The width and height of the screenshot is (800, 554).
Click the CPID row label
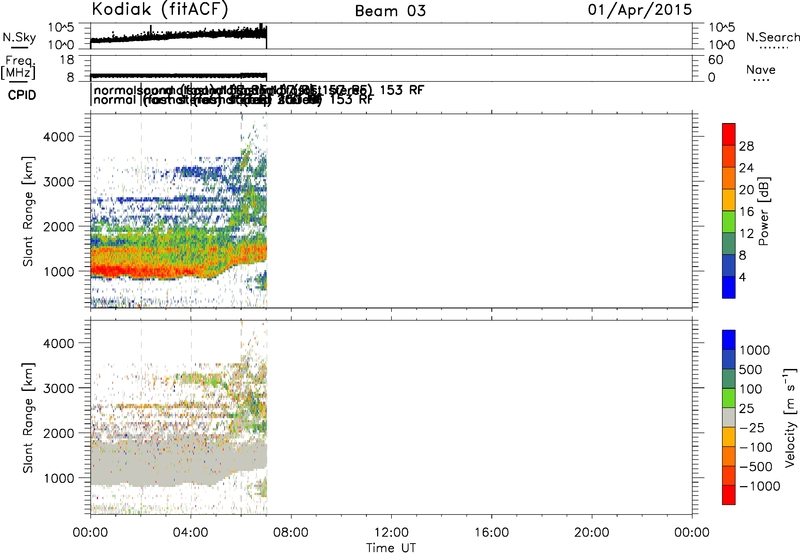tap(22, 95)
